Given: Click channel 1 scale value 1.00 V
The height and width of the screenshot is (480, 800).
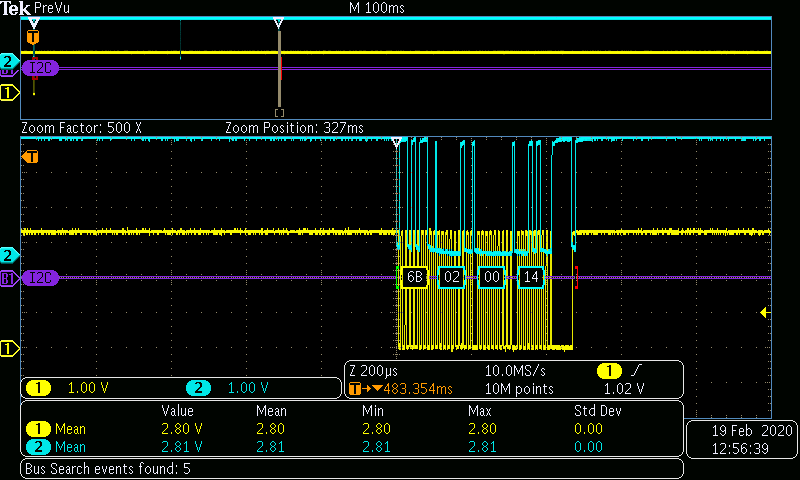Looking at the screenshot, I should pos(88,388).
